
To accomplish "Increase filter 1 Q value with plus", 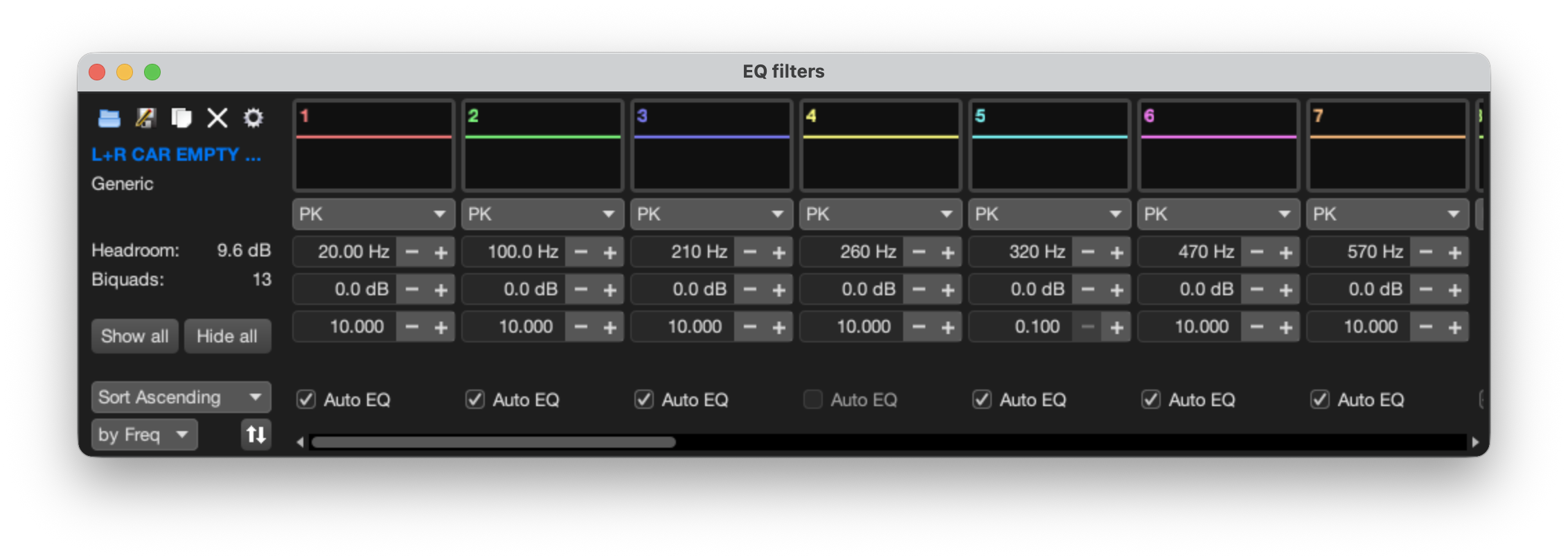I will pos(440,327).
